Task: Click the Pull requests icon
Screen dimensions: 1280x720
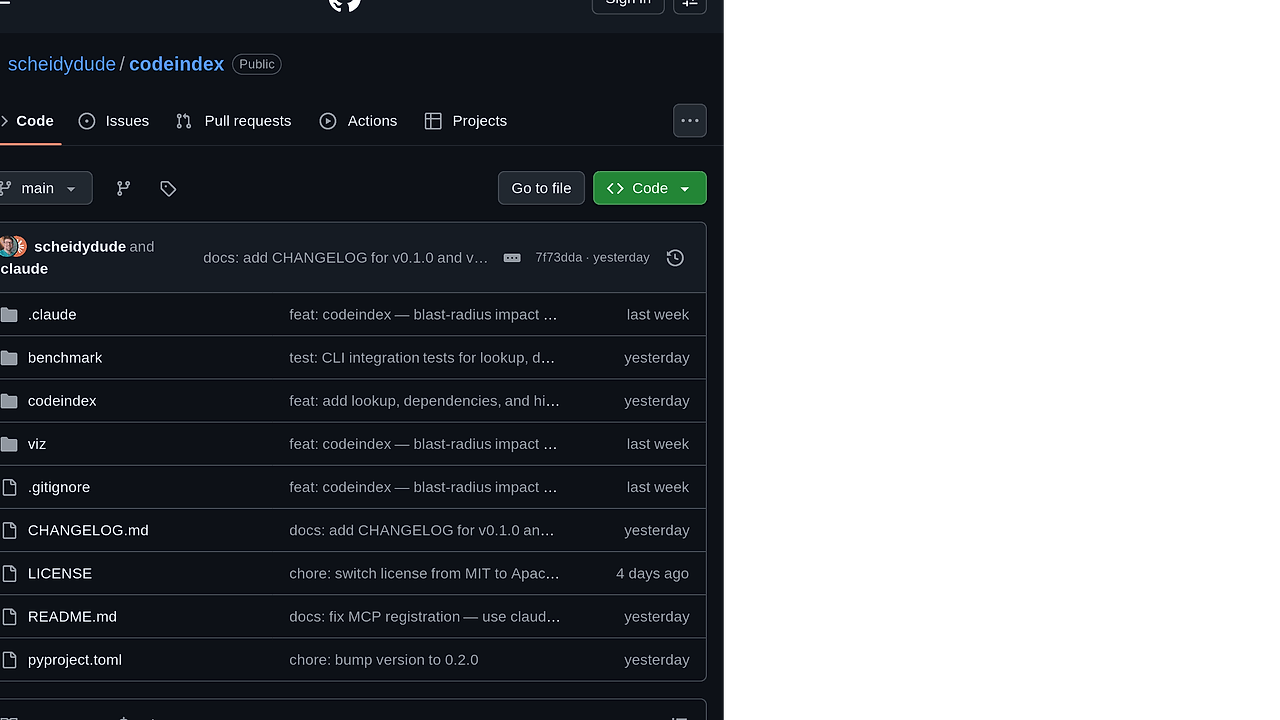Action: pyautogui.click(x=184, y=121)
